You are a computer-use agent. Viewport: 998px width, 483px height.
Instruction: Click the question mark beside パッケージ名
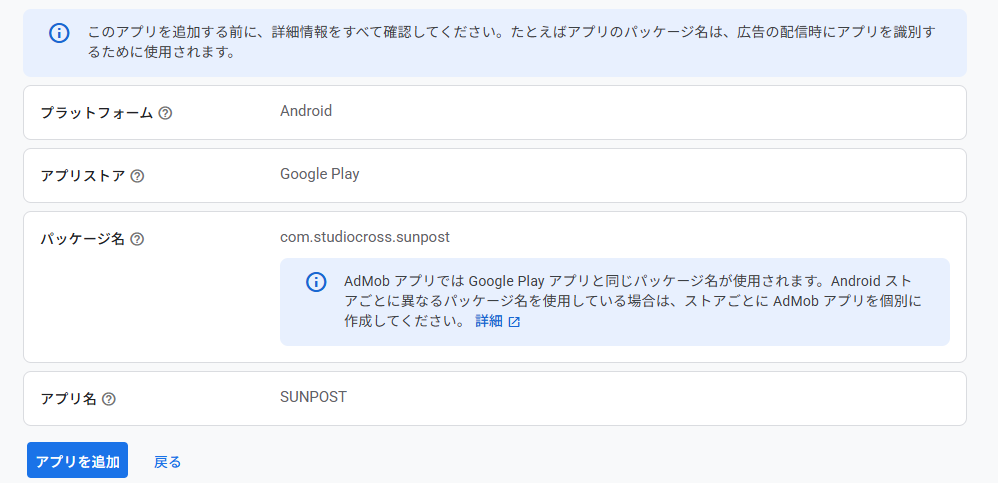point(137,239)
